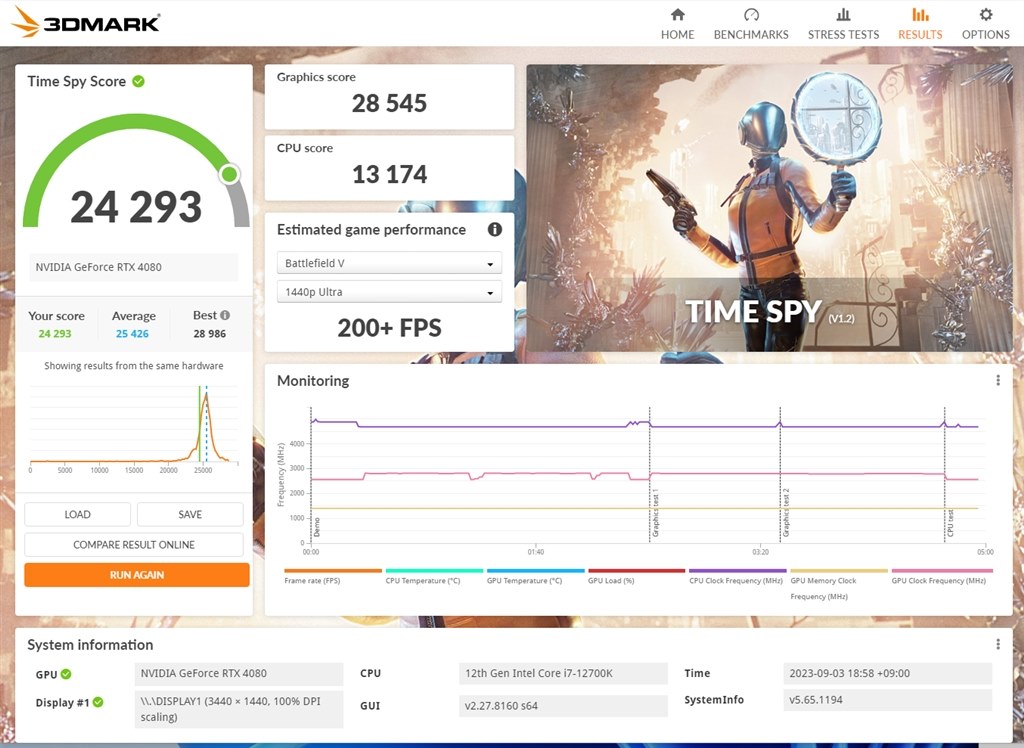Click the SAVE button

[190, 514]
